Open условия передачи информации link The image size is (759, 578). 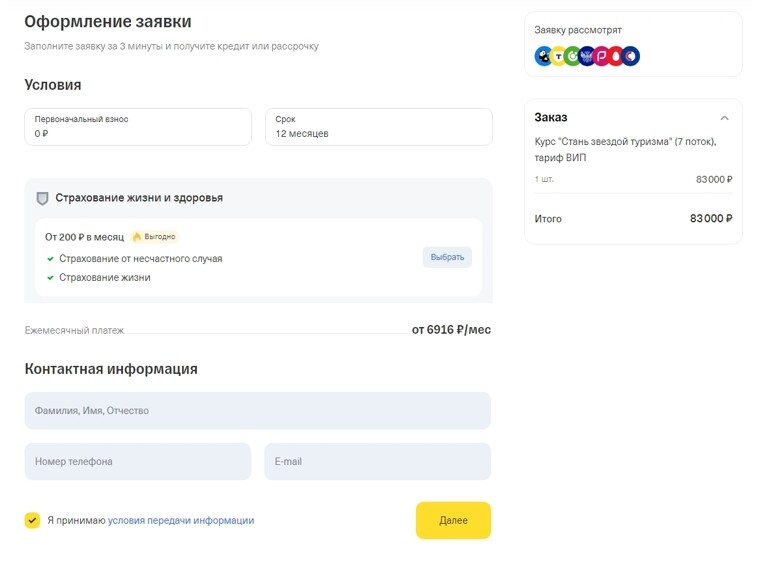pyautogui.click(x=181, y=520)
